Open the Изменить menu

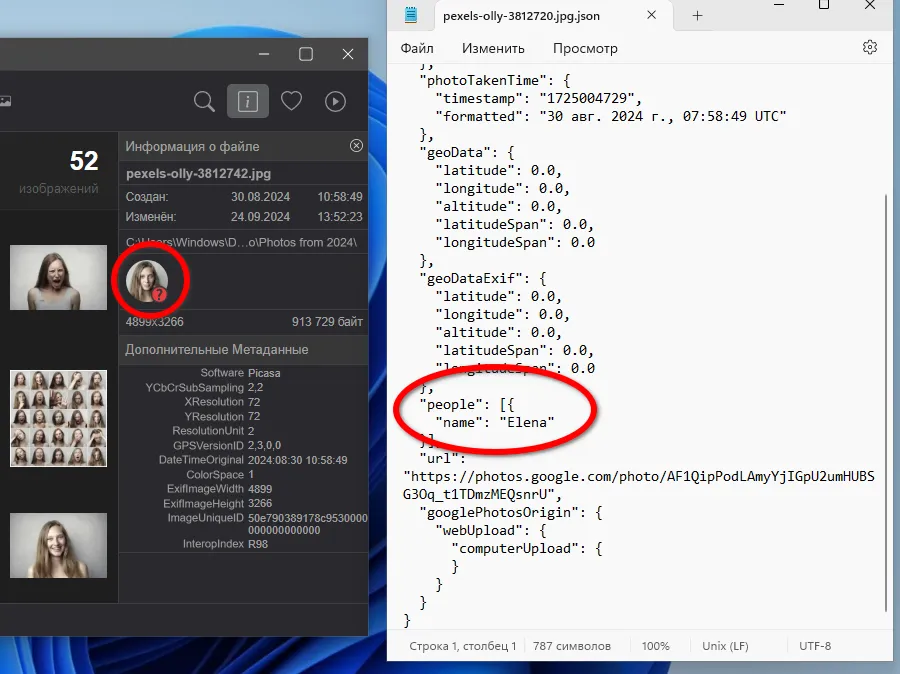[x=493, y=48]
